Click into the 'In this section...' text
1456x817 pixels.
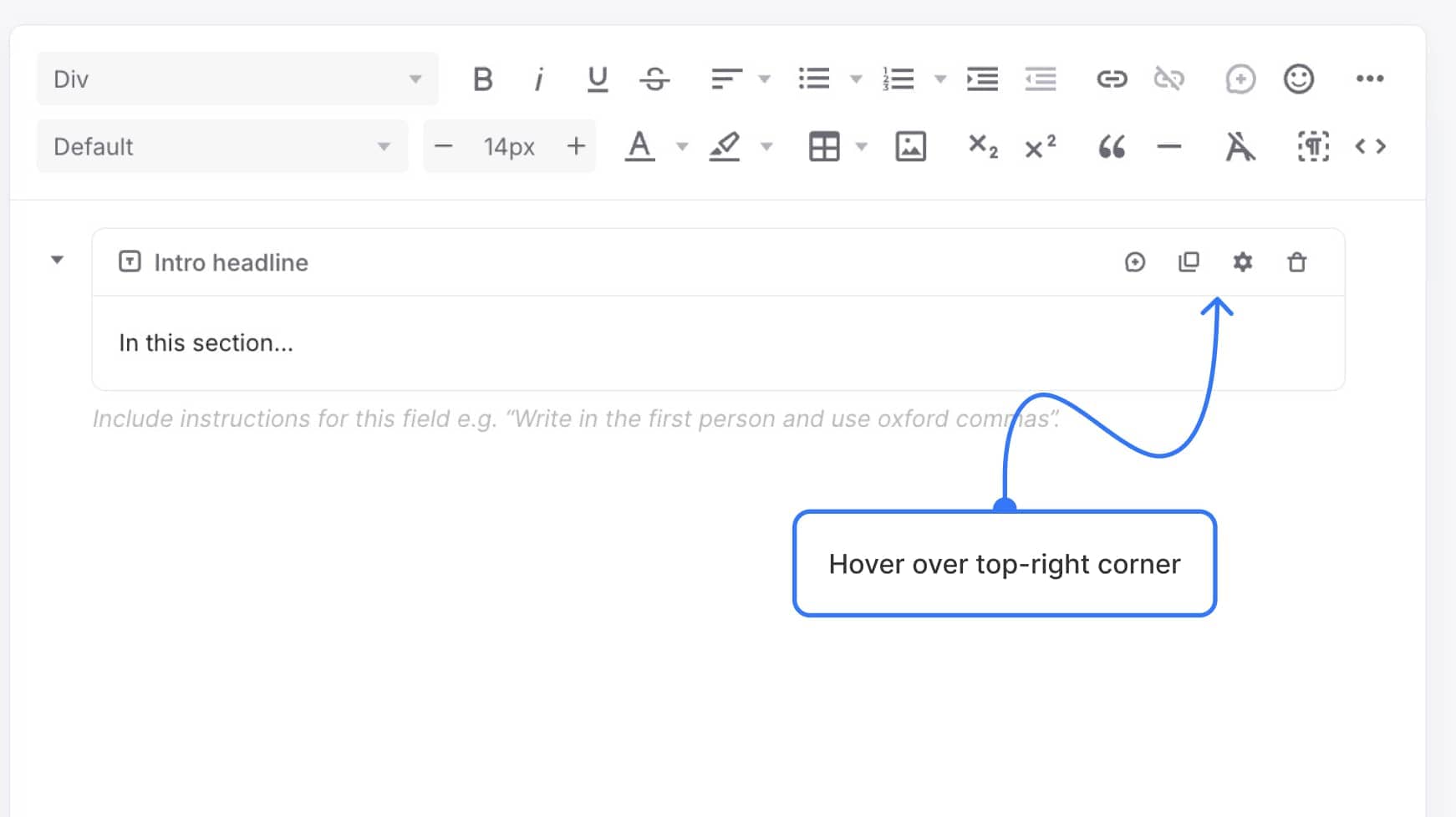[x=206, y=343]
